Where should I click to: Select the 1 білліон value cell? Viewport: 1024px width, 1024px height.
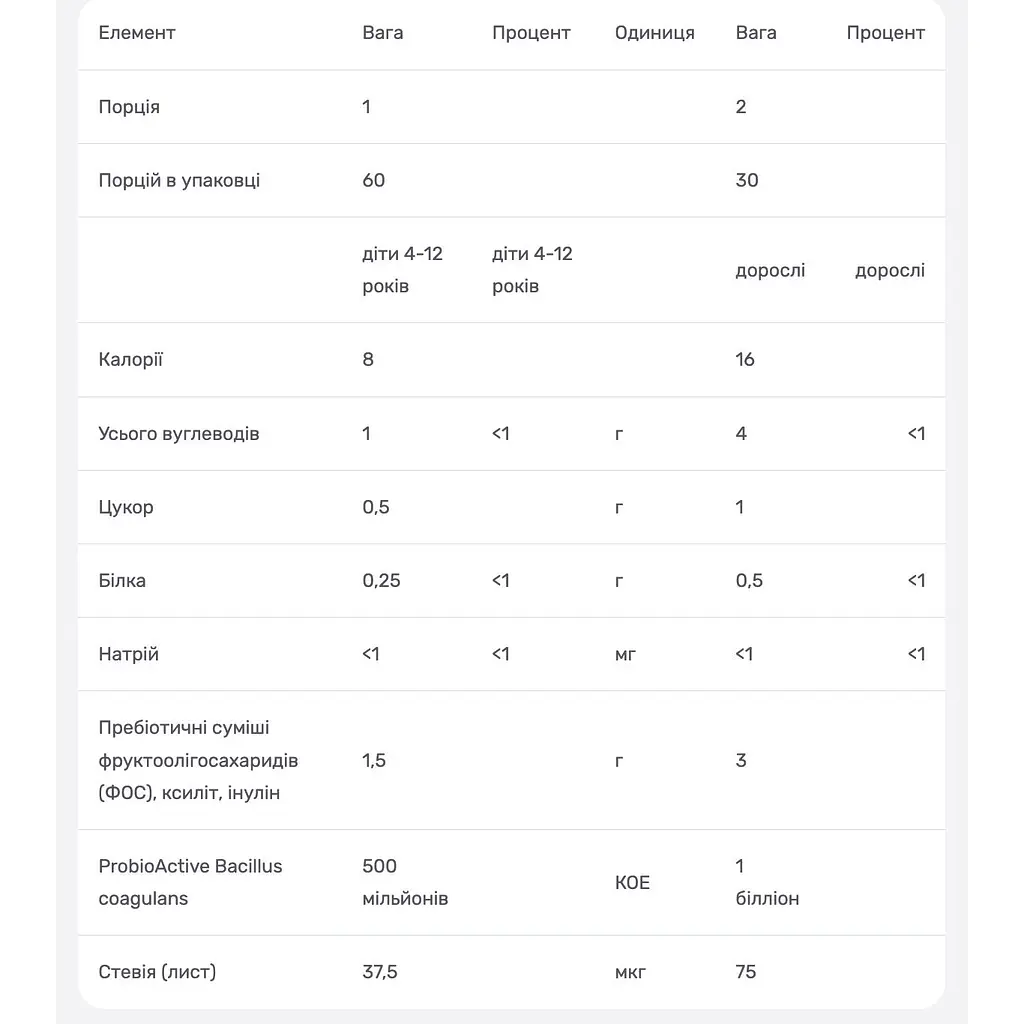coord(767,882)
